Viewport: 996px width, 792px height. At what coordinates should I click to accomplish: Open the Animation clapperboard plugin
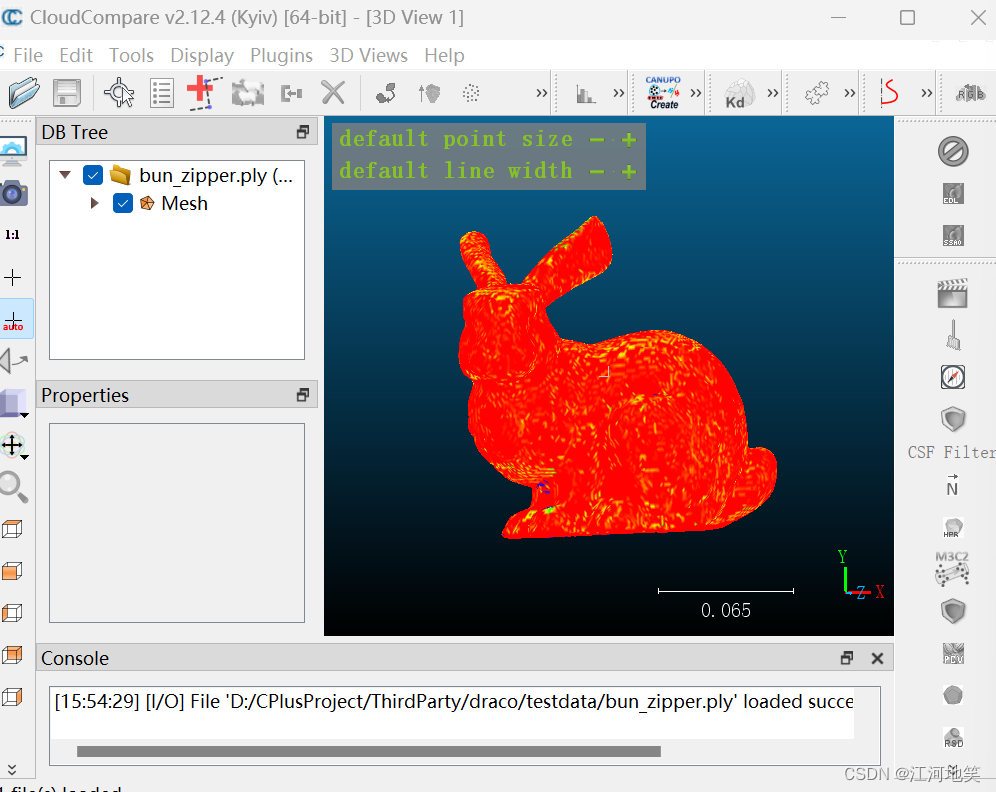coord(952,293)
